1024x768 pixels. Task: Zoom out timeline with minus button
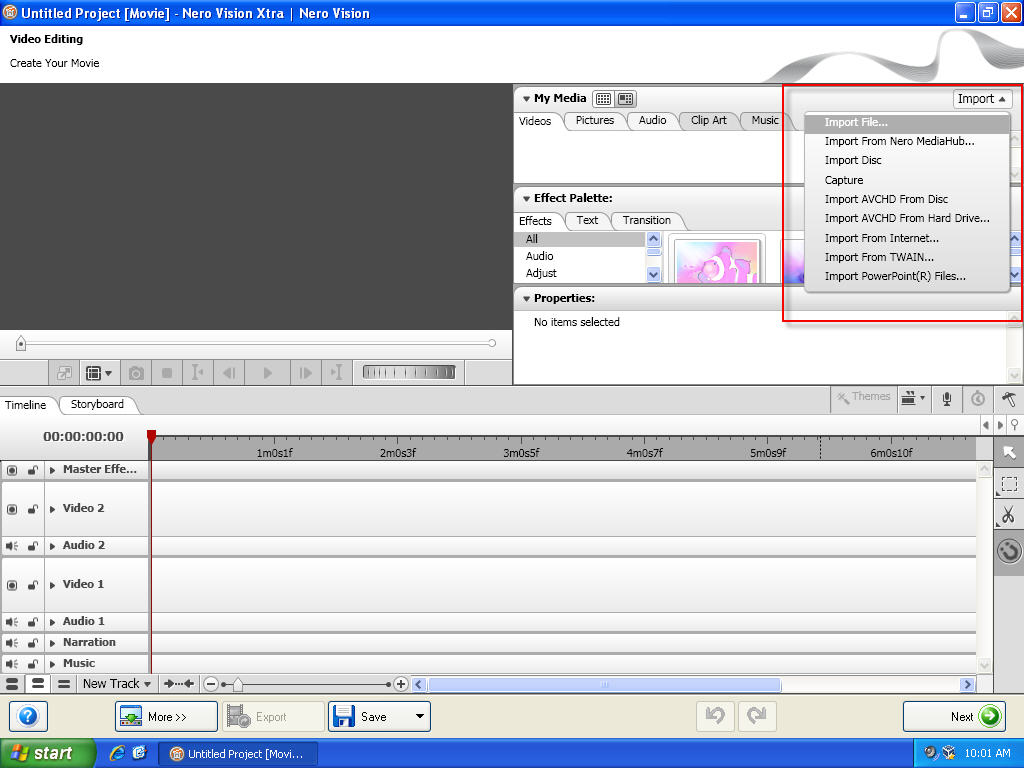(x=210, y=684)
